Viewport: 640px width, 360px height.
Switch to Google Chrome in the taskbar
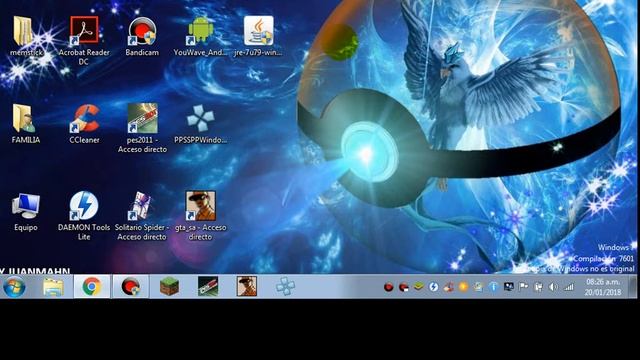point(92,286)
